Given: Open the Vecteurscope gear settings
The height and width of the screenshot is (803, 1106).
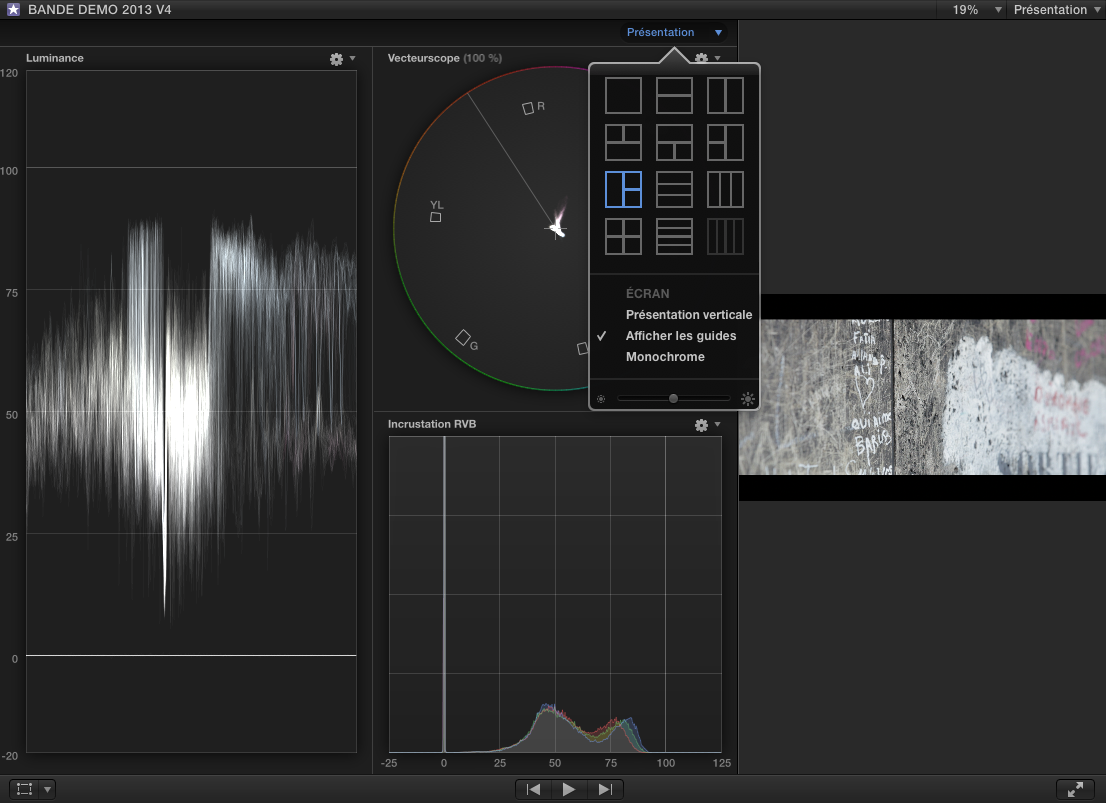Looking at the screenshot, I should coord(701,58).
